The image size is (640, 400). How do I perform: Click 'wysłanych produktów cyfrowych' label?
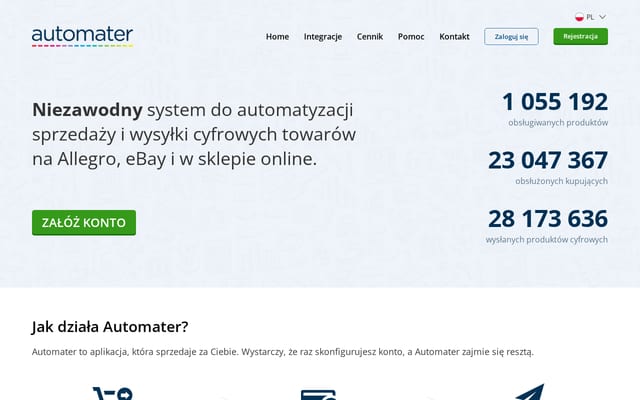547,240
